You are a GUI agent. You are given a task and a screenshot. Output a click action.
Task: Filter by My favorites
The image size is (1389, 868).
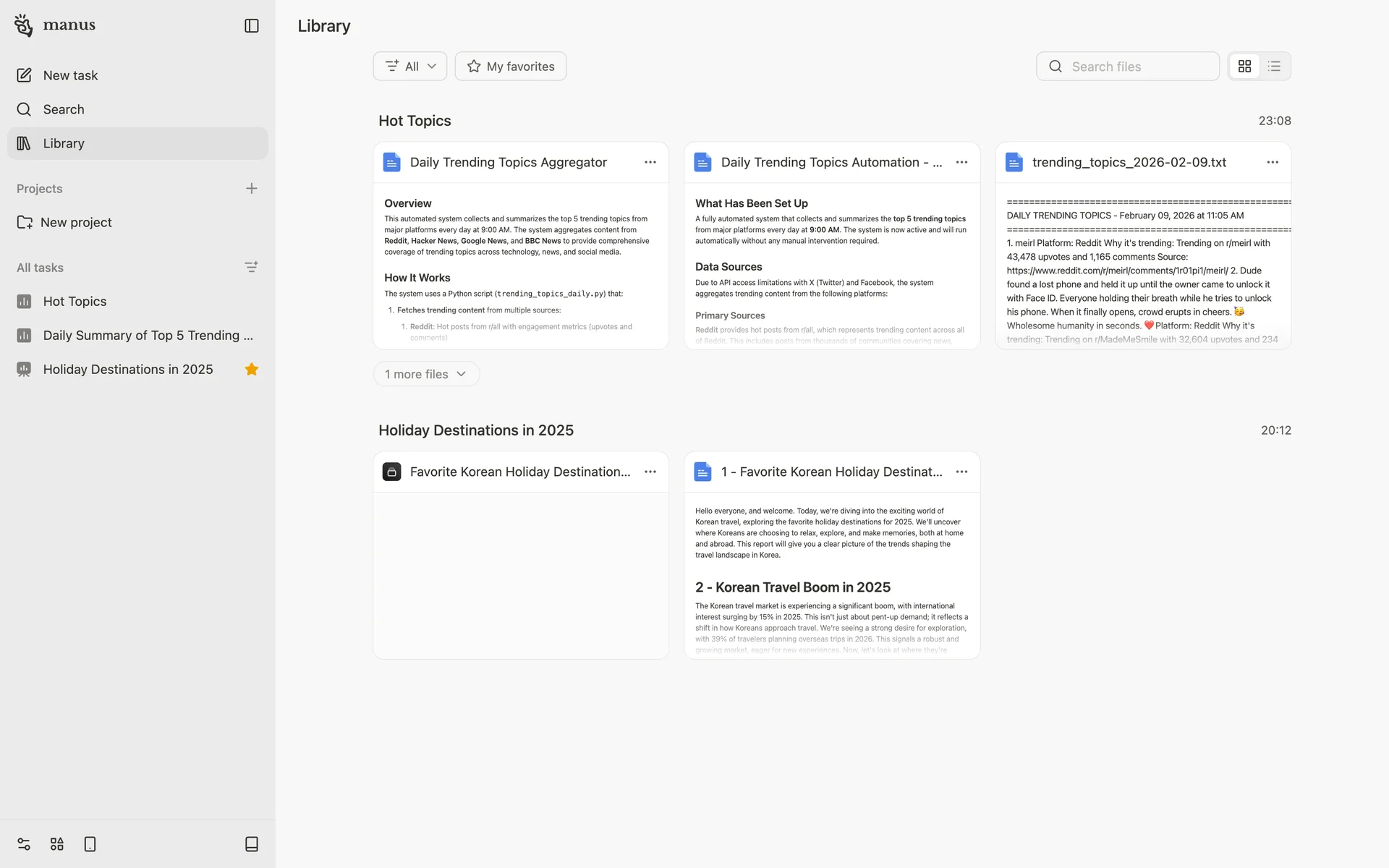pos(511,67)
